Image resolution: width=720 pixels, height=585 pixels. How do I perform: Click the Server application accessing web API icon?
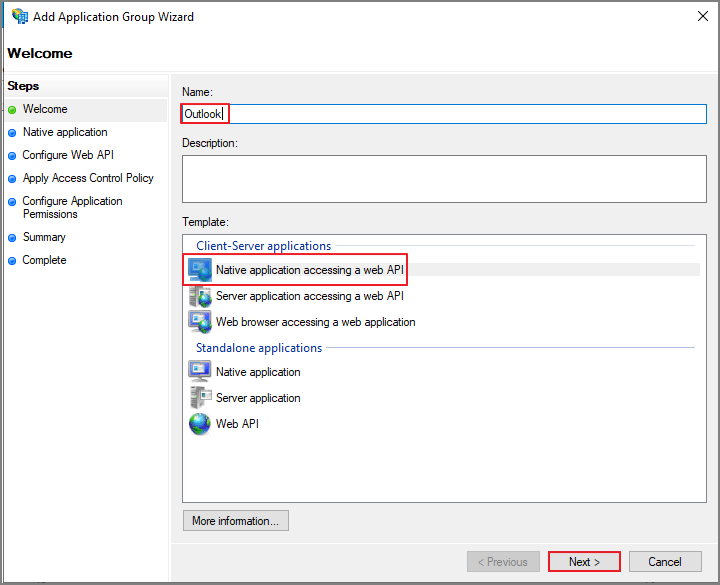click(x=200, y=296)
